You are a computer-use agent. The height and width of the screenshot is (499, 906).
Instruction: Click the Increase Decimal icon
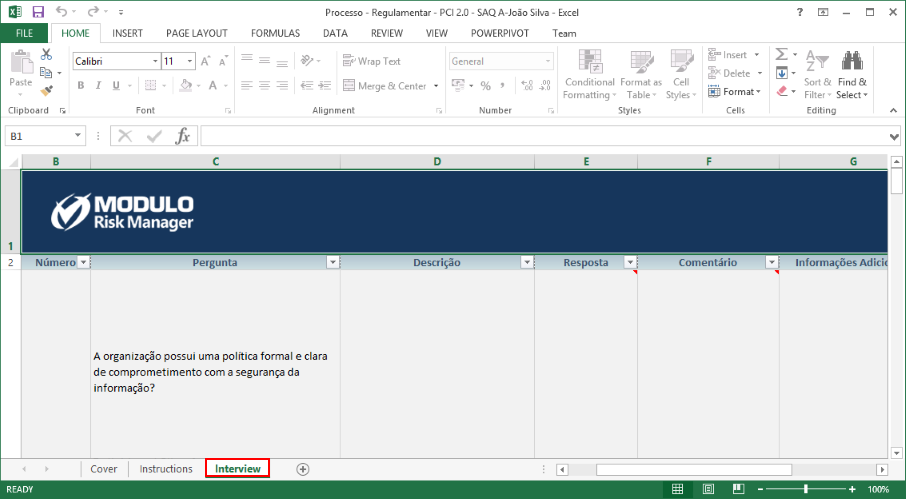coord(526,86)
